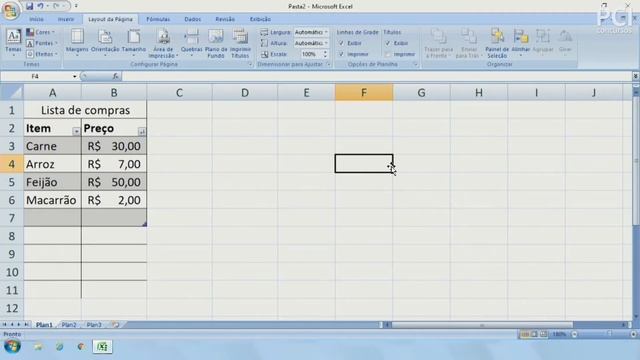Open Imprimir Títulos settings
This screenshot has width=640, height=360.
240,43
